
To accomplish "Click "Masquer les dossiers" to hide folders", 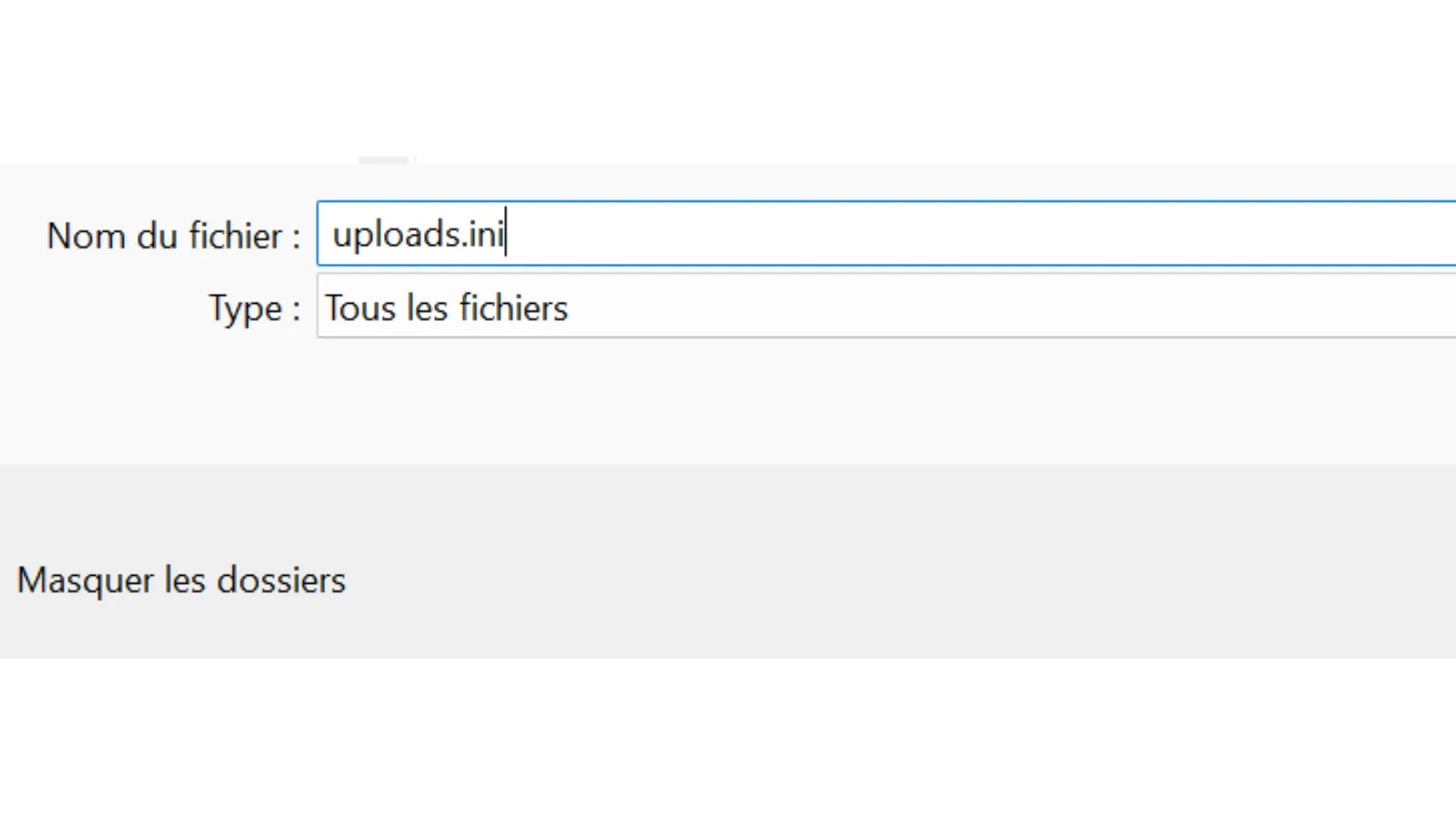I will 181,580.
